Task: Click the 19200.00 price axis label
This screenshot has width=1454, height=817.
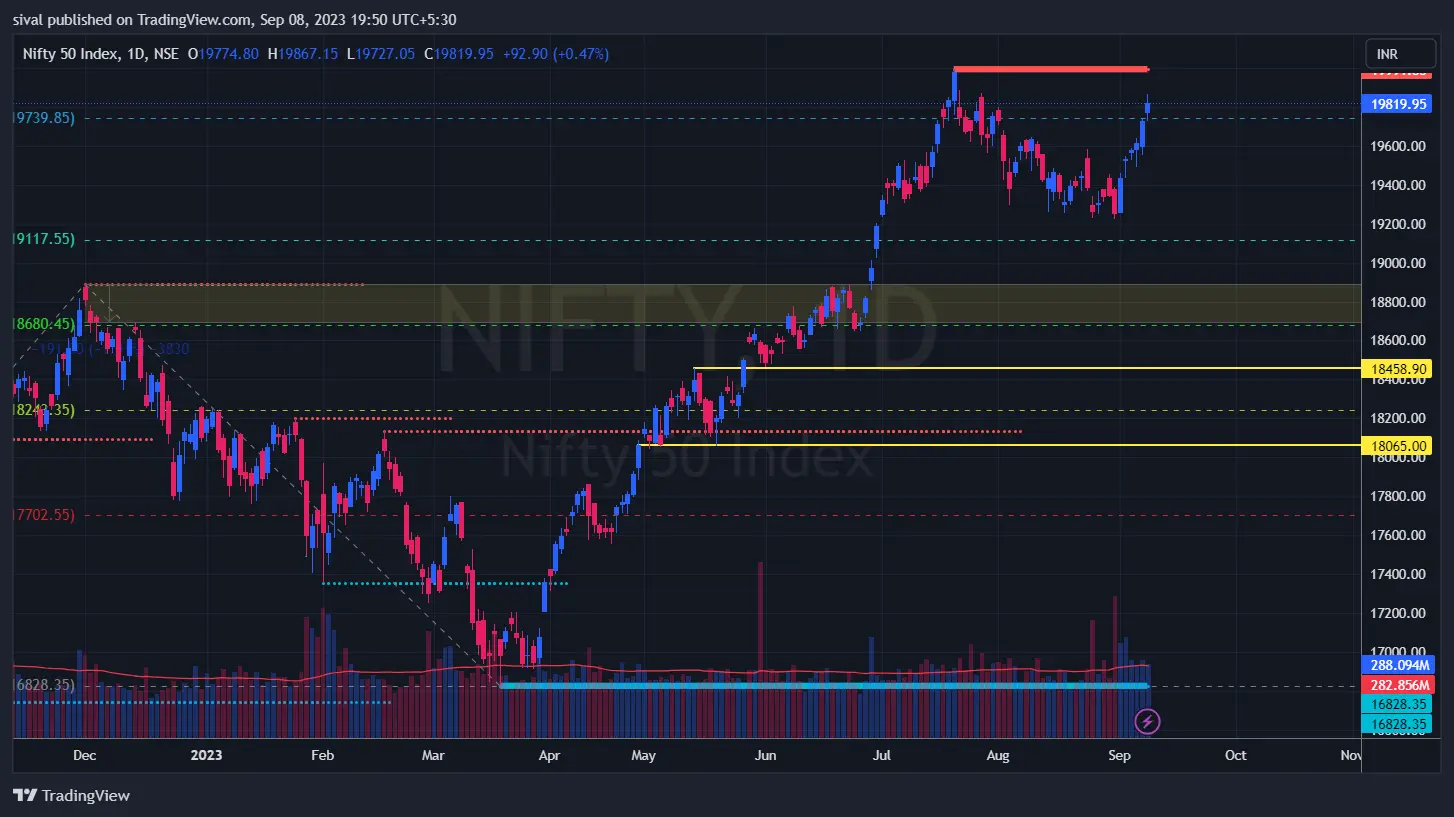Action: point(1396,224)
